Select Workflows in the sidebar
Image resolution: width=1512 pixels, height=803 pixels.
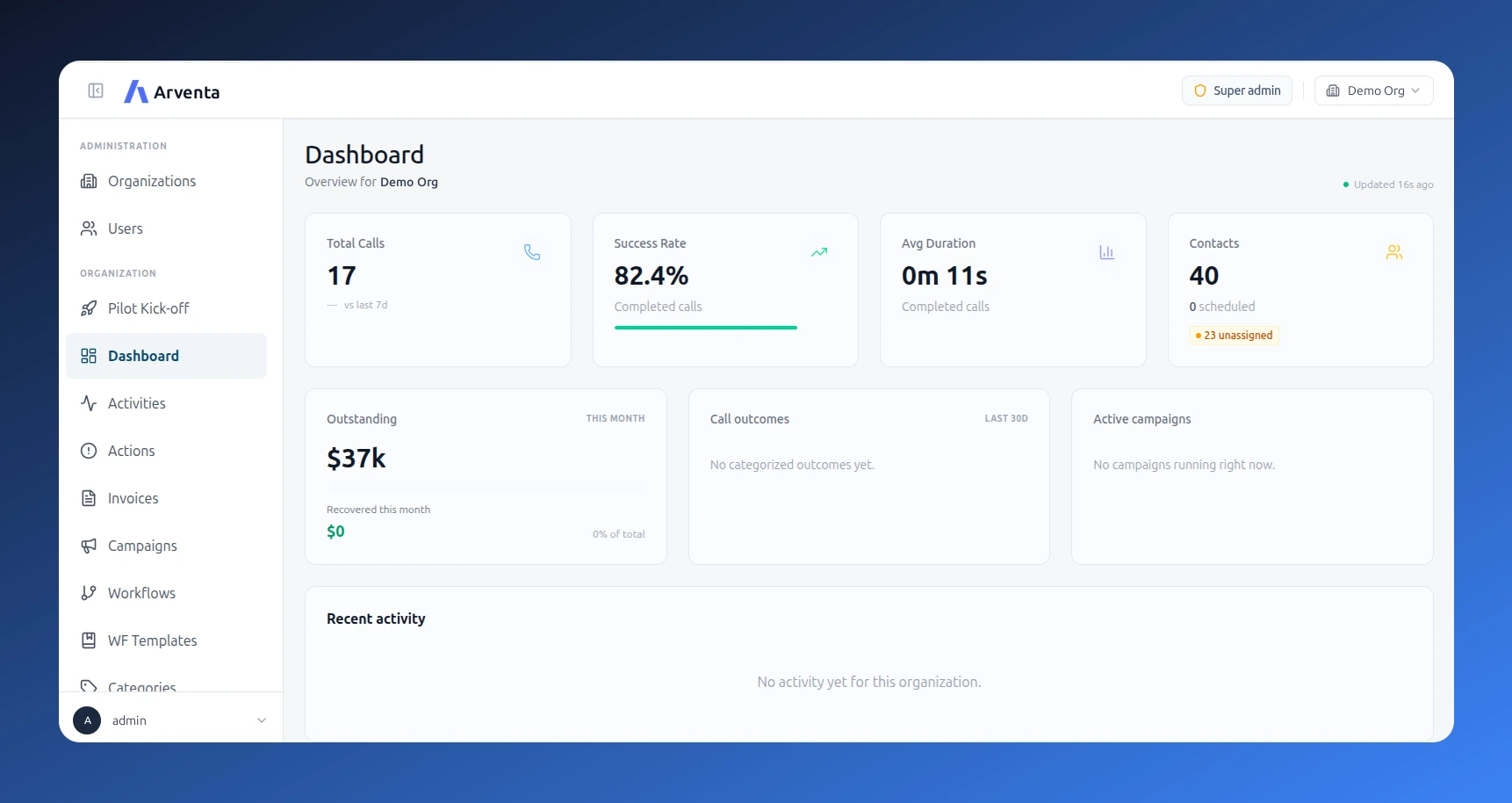coord(167,593)
